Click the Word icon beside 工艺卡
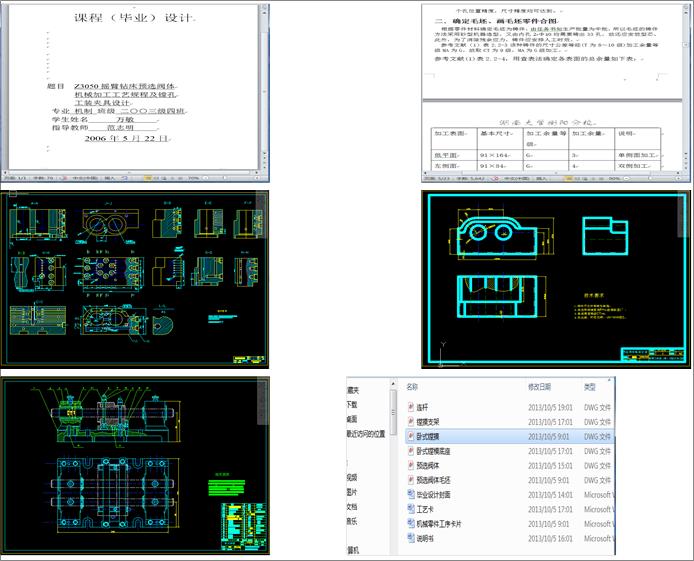694x561 pixels. pos(411,509)
